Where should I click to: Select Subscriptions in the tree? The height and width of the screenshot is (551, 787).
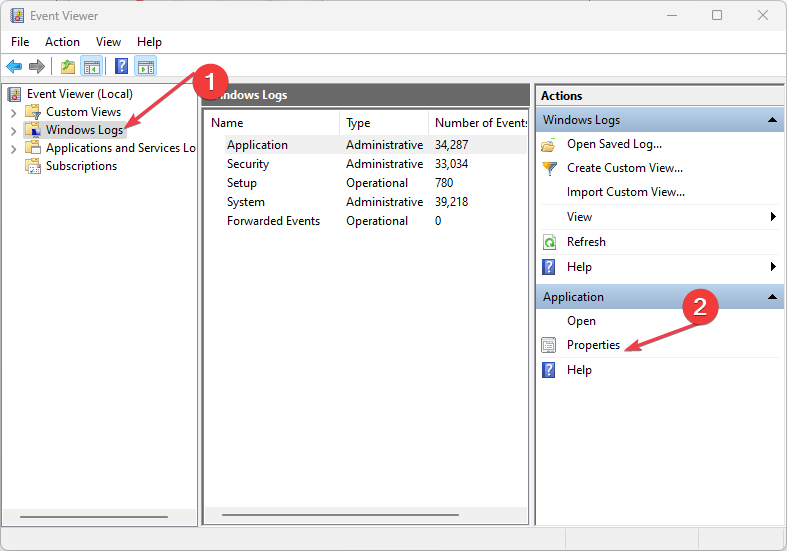click(x=81, y=166)
